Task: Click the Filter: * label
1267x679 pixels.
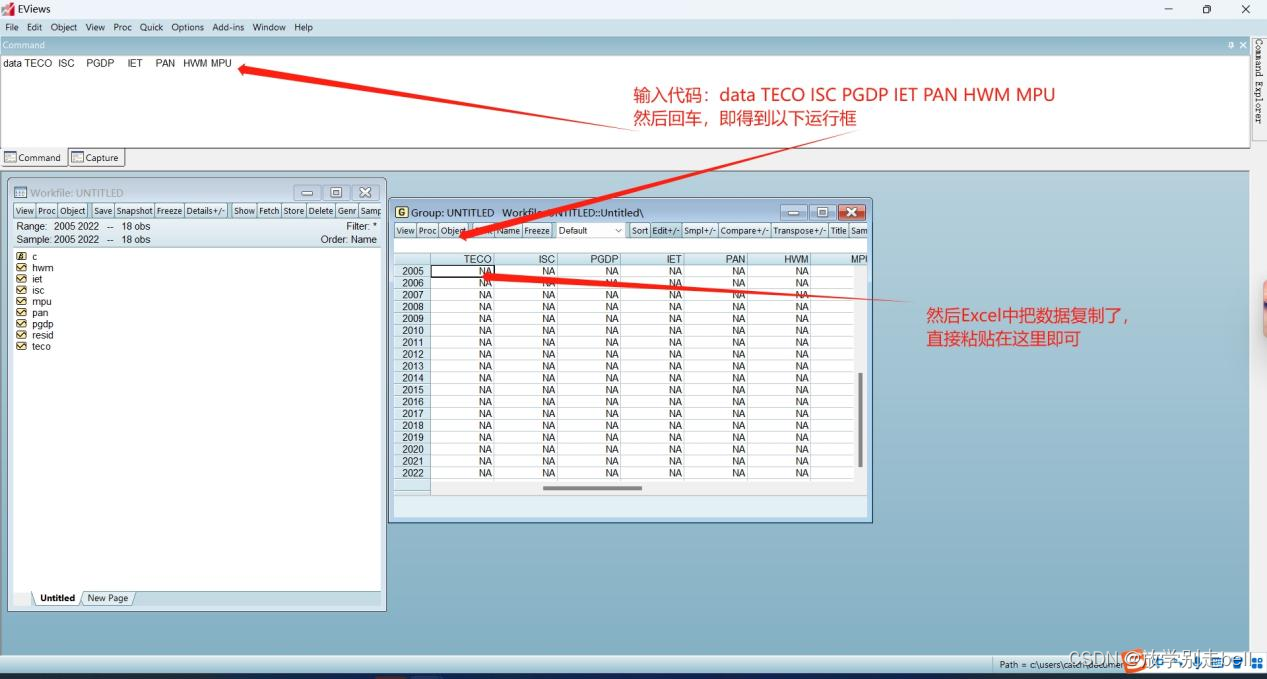Action: click(x=361, y=226)
